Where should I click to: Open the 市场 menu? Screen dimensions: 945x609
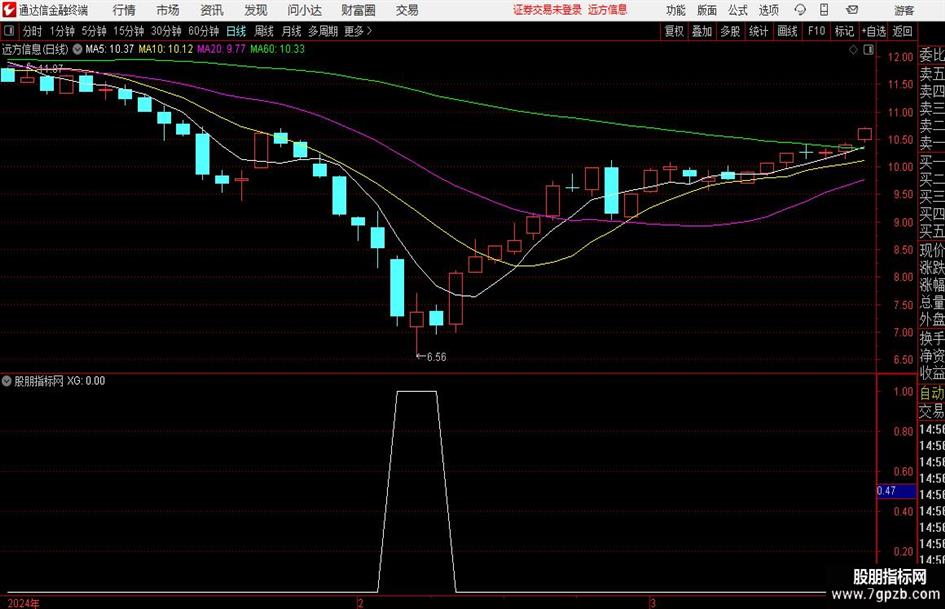[x=168, y=10]
